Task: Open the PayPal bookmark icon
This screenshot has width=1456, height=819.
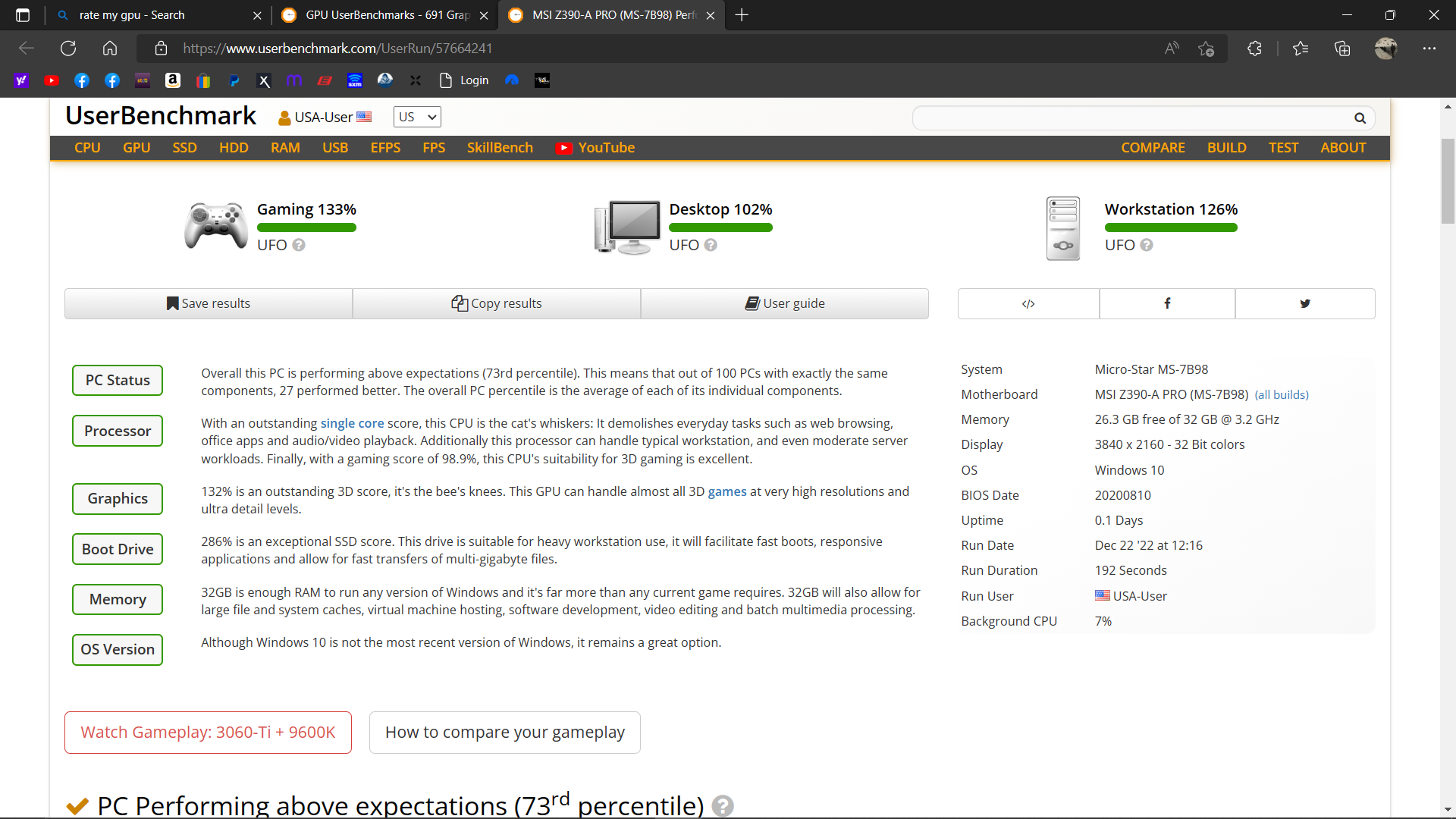Action: click(234, 80)
